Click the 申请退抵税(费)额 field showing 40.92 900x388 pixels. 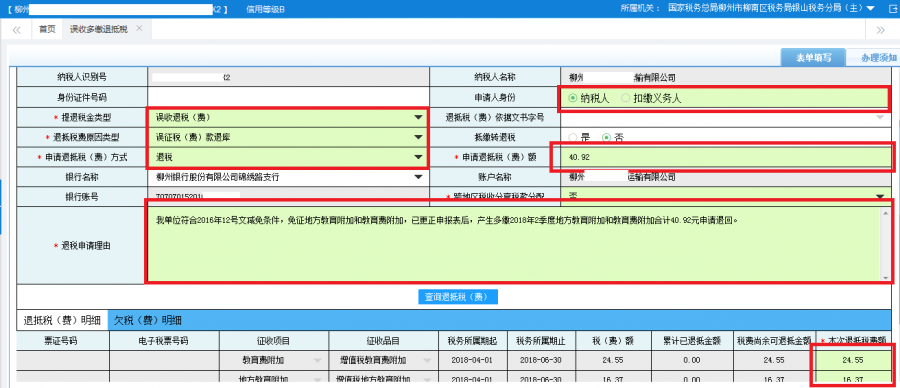click(x=725, y=157)
